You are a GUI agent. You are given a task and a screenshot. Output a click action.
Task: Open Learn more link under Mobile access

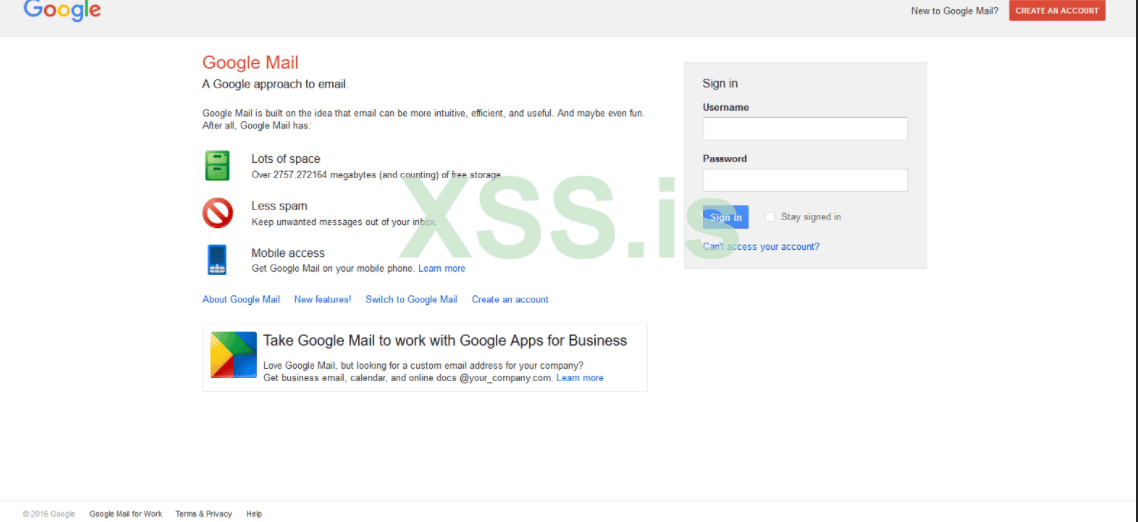(441, 269)
